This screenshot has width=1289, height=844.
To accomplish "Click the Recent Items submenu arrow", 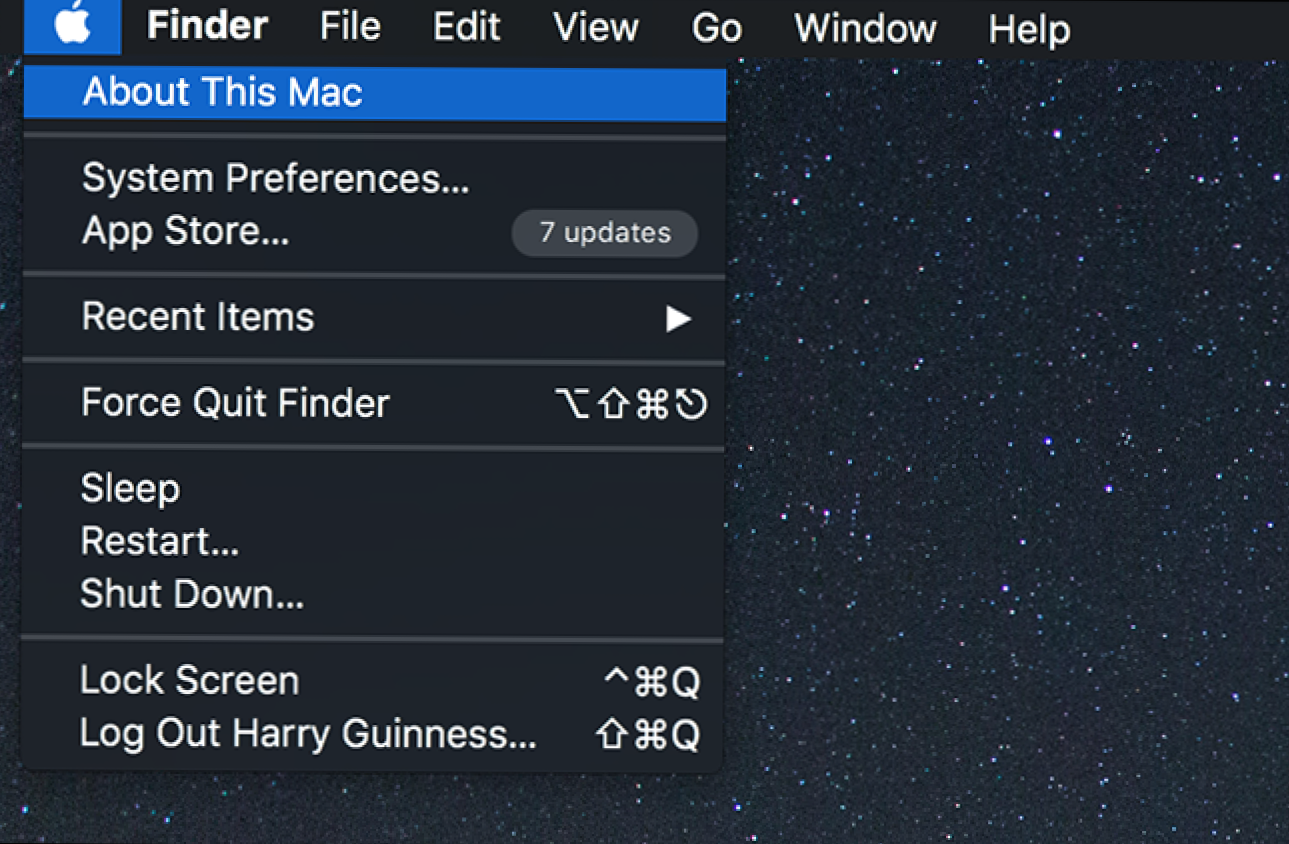I will click(679, 319).
